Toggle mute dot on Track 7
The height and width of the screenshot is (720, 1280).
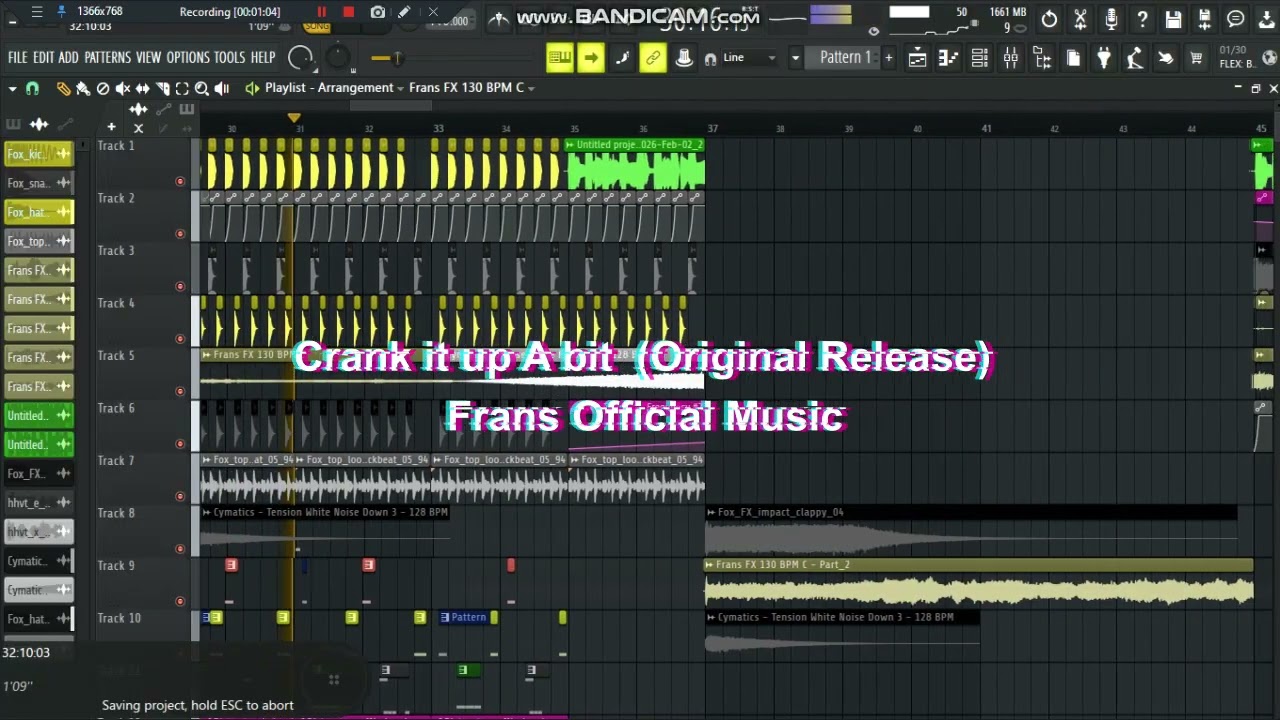coord(180,497)
